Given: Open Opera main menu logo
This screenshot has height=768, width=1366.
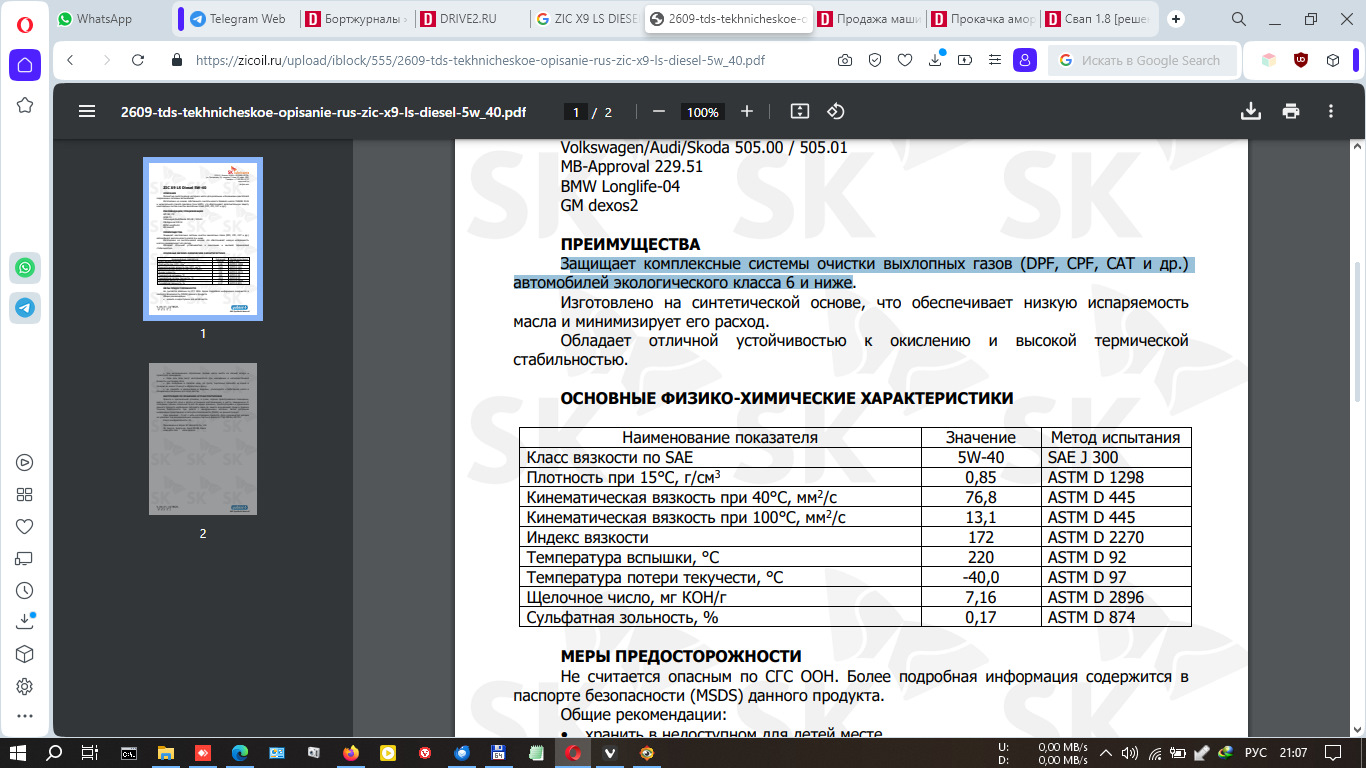Looking at the screenshot, I should tap(25, 23).
